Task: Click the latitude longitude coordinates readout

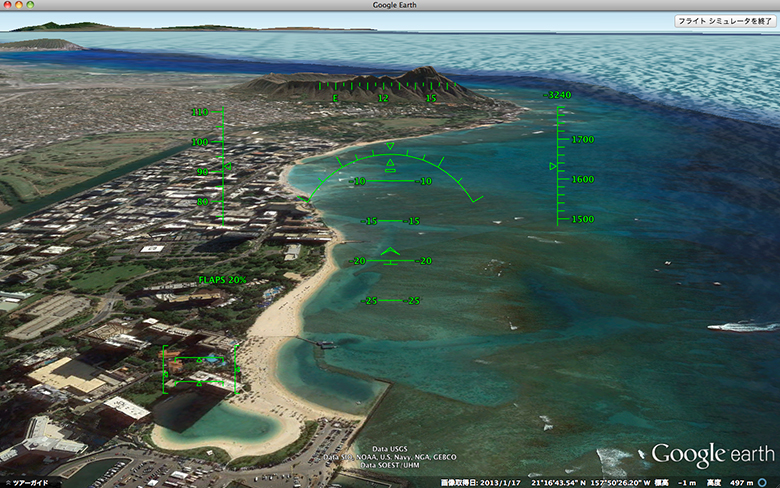Action: (x=579, y=482)
